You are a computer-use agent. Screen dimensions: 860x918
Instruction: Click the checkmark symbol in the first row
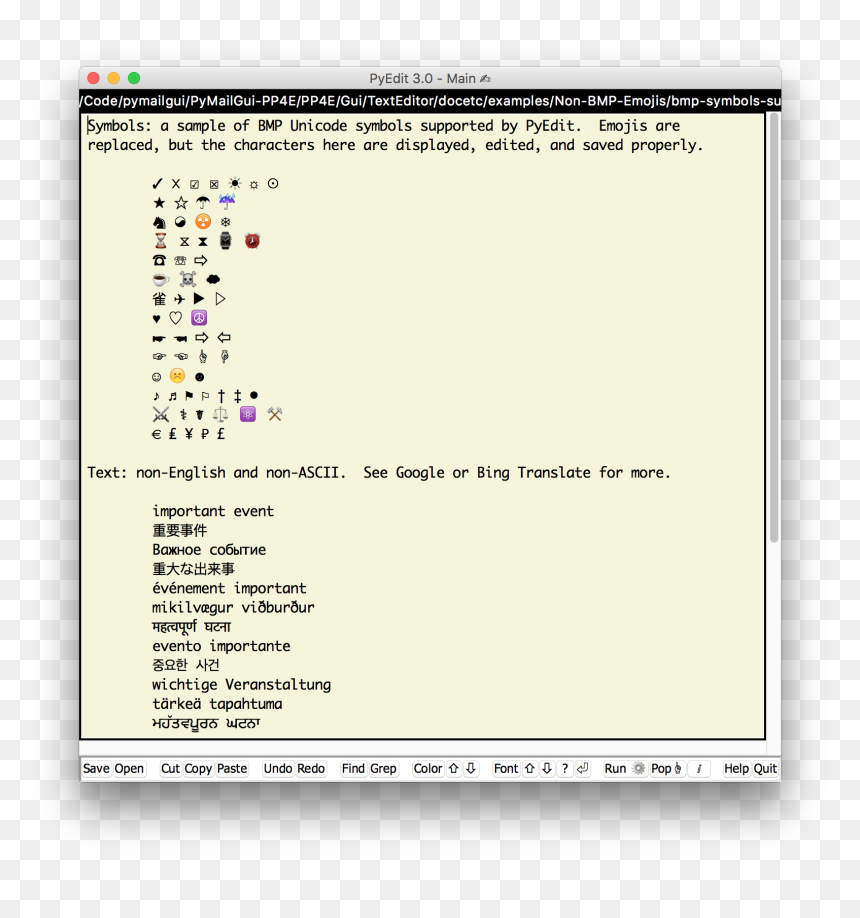click(x=157, y=184)
